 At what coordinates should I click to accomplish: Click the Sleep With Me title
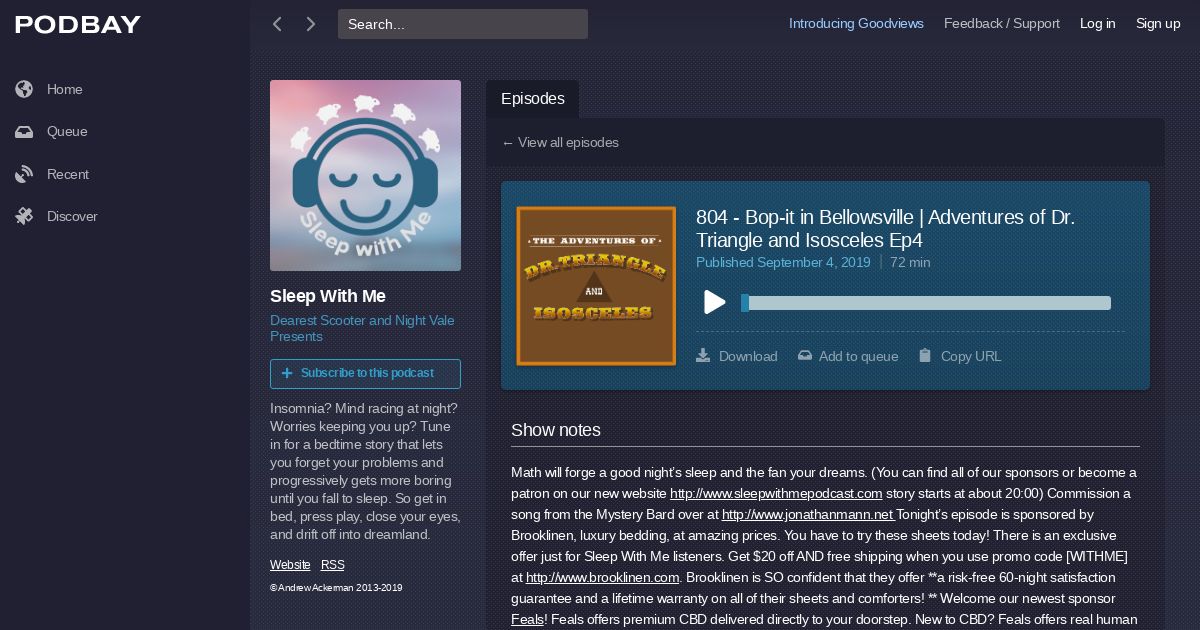coord(328,296)
